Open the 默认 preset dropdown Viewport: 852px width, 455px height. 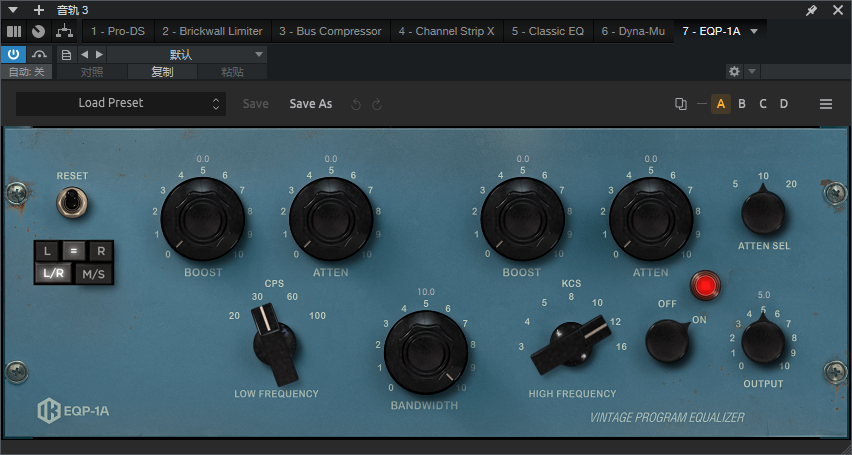tap(186, 54)
